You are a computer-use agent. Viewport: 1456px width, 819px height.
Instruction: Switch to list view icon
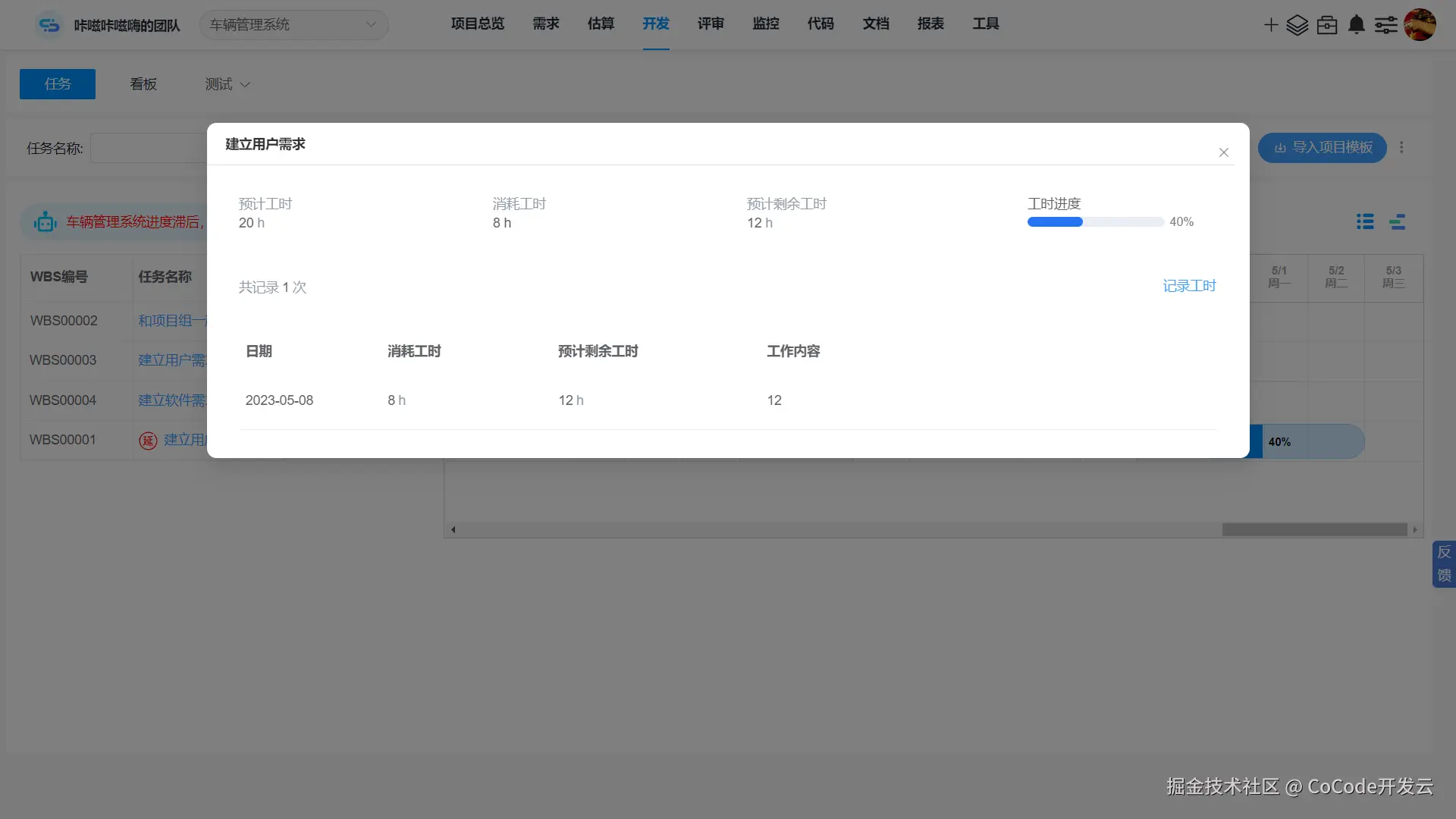click(1364, 221)
